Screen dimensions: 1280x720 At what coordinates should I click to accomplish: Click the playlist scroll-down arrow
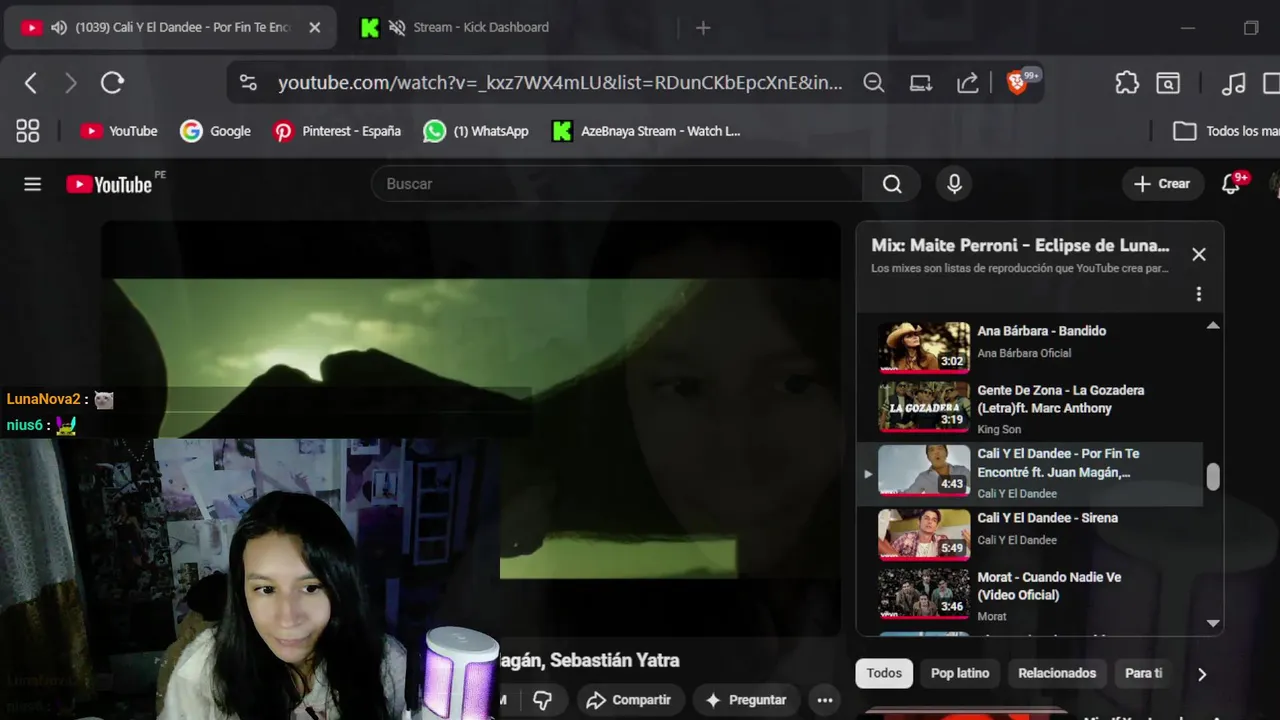(x=1213, y=623)
